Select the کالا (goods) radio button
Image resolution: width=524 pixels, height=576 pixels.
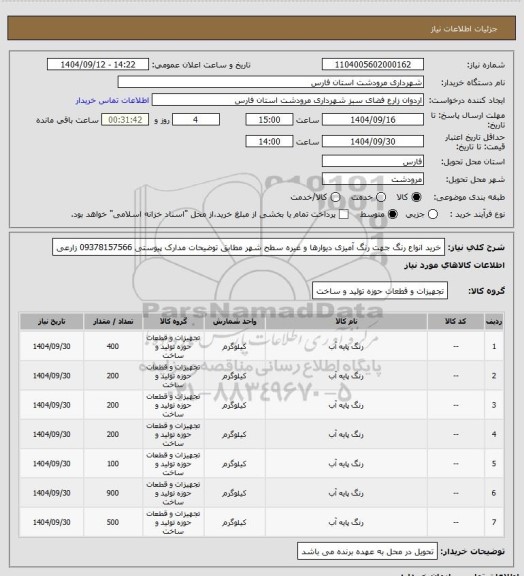pyautogui.click(x=416, y=197)
